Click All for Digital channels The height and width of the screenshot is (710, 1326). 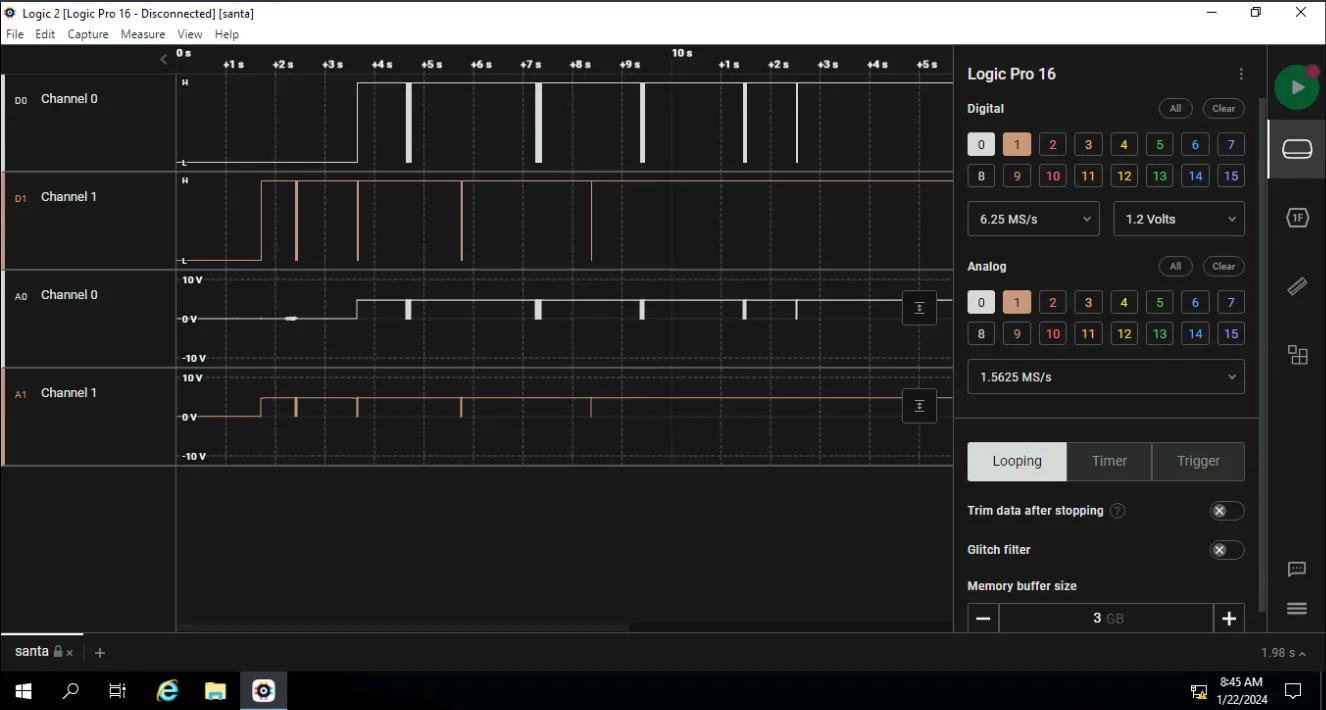coord(1175,108)
